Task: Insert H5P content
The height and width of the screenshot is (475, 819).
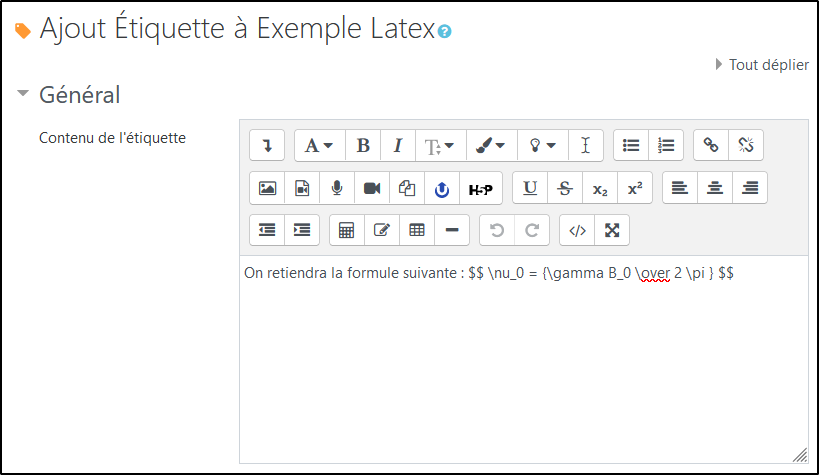Action: [x=481, y=189]
